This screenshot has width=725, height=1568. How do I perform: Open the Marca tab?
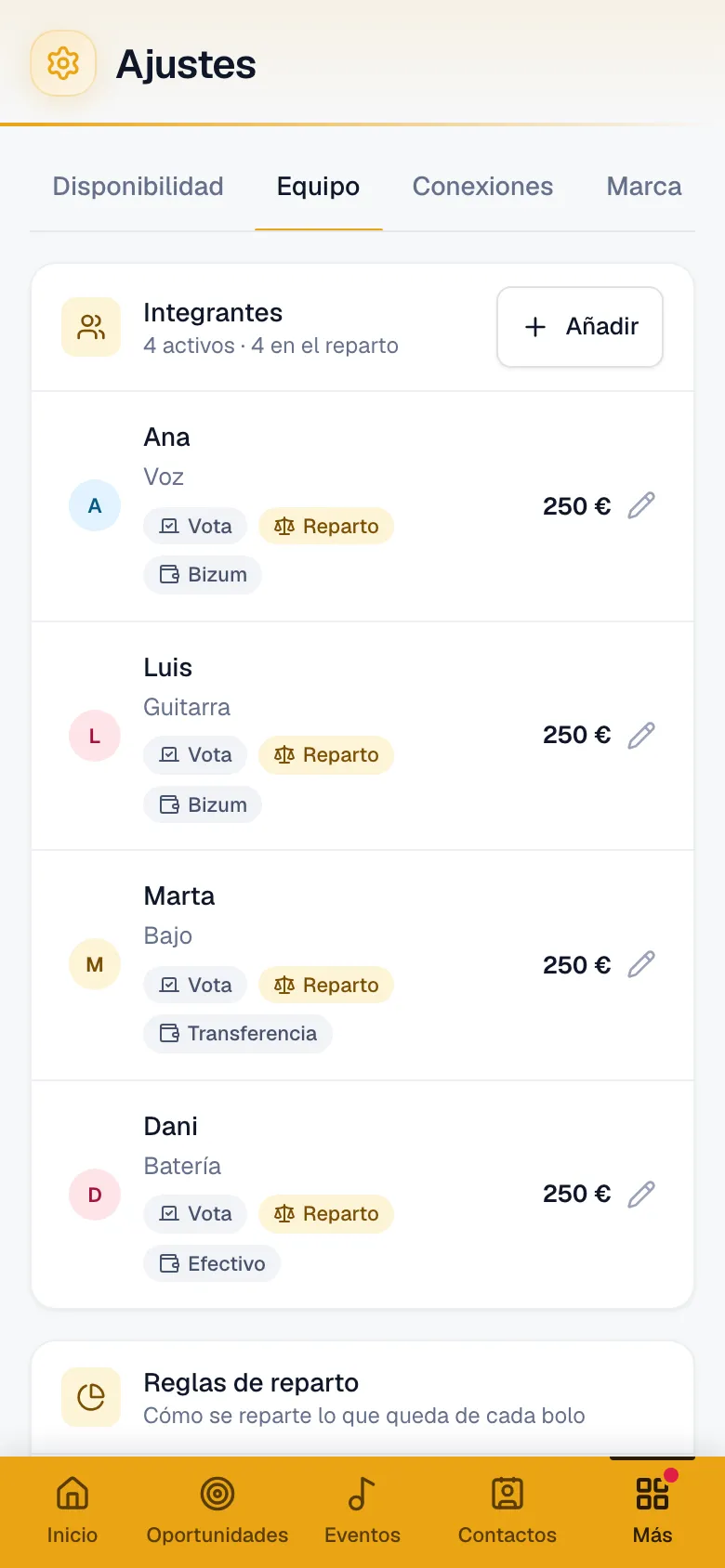point(644,187)
